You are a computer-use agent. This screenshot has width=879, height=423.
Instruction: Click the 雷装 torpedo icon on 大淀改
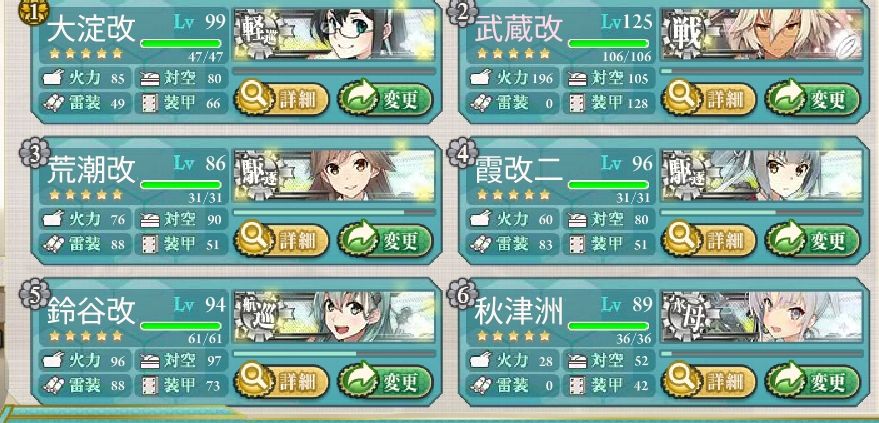click(x=54, y=103)
